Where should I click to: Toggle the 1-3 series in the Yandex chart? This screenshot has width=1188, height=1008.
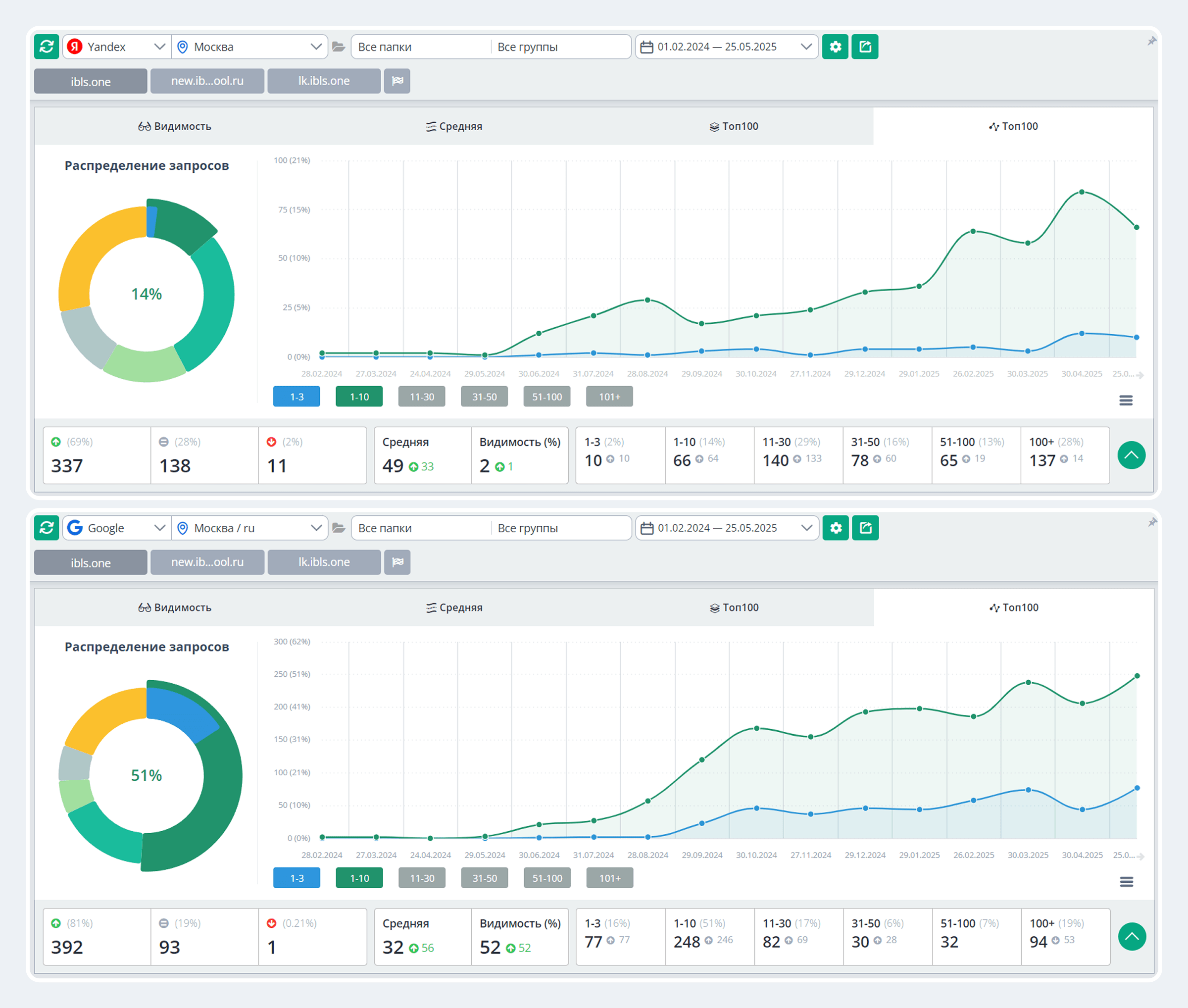pyautogui.click(x=297, y=397)
